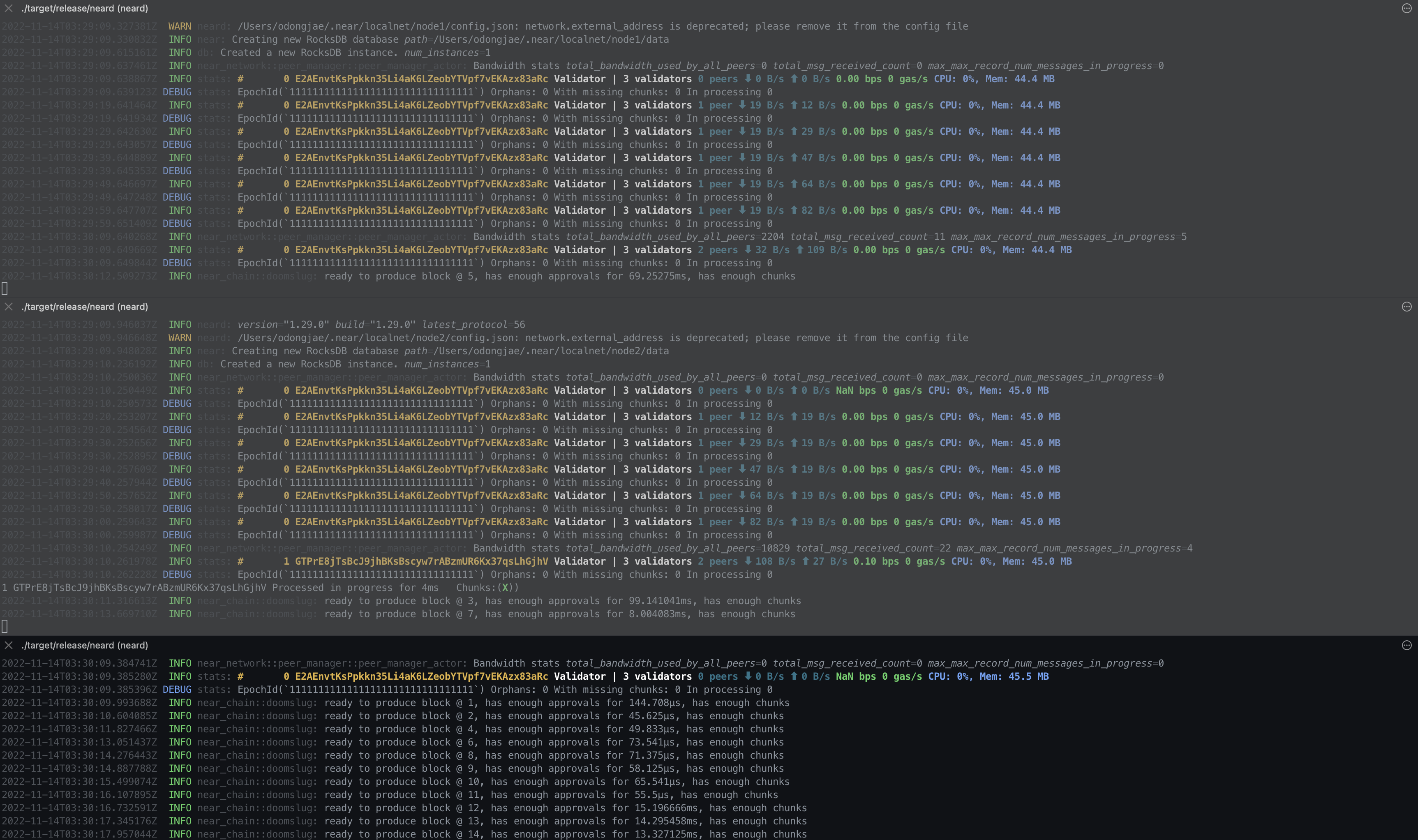Click the 'produce block @ 7' log line
This screenshot has height=840, width=1418.
point(559,614)
